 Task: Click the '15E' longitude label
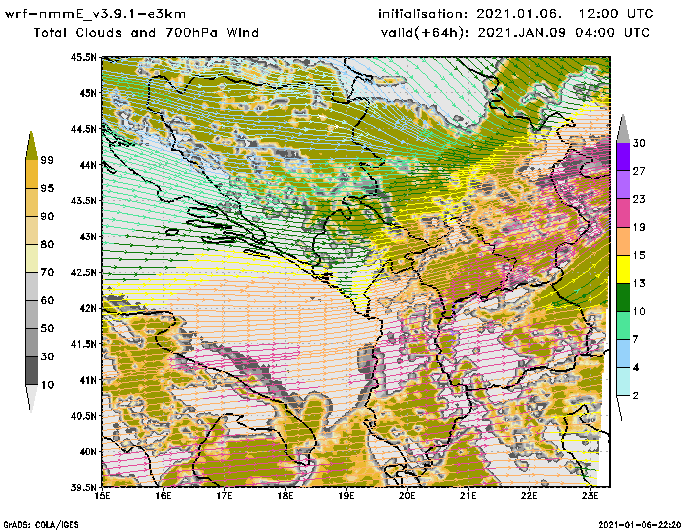pyautogui.click(x=103, y=496)
